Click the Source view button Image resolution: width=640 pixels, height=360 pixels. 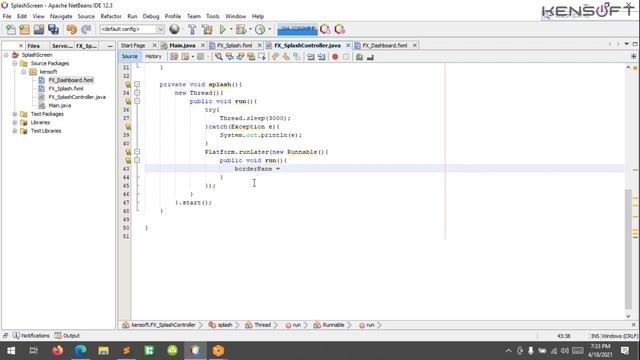(x=129, y=57)
